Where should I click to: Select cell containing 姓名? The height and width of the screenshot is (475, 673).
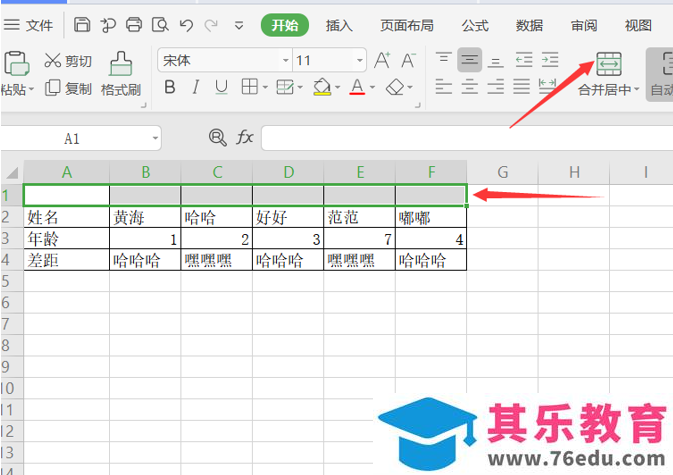[67, 218]
